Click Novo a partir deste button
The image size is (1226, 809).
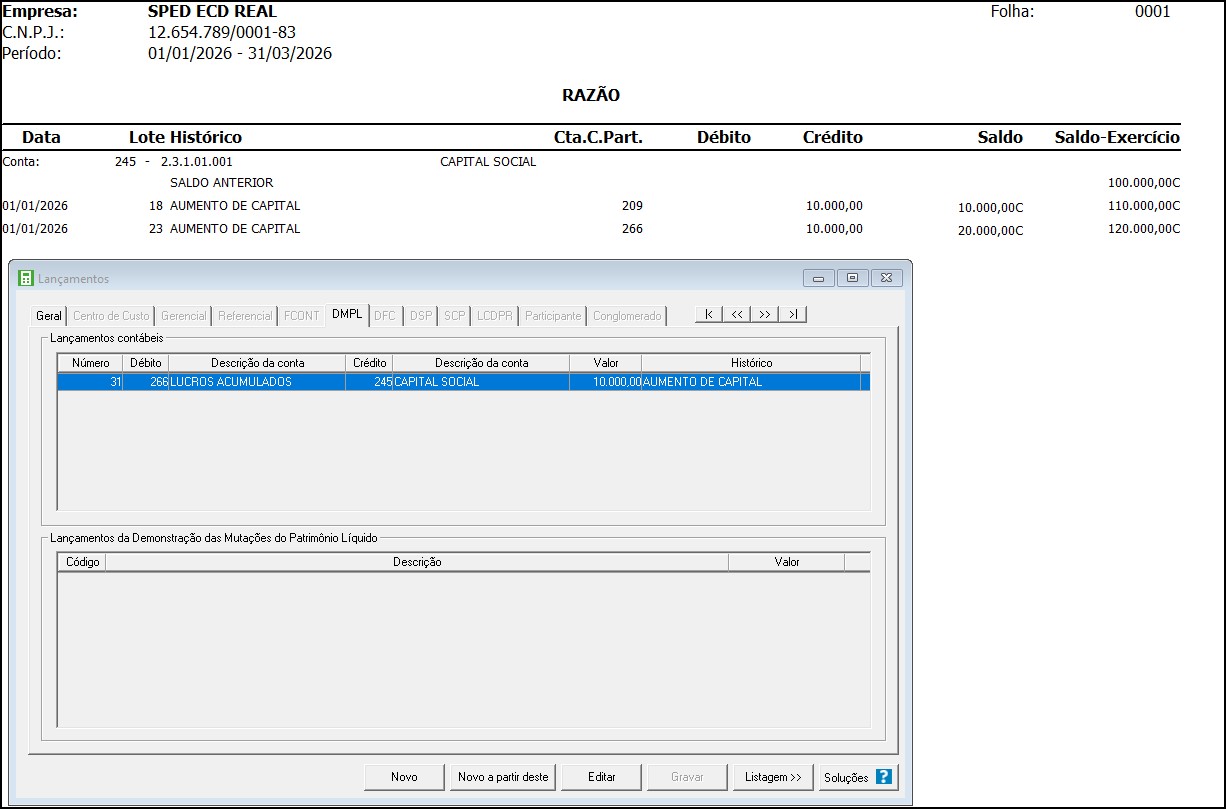pos(503,777)
